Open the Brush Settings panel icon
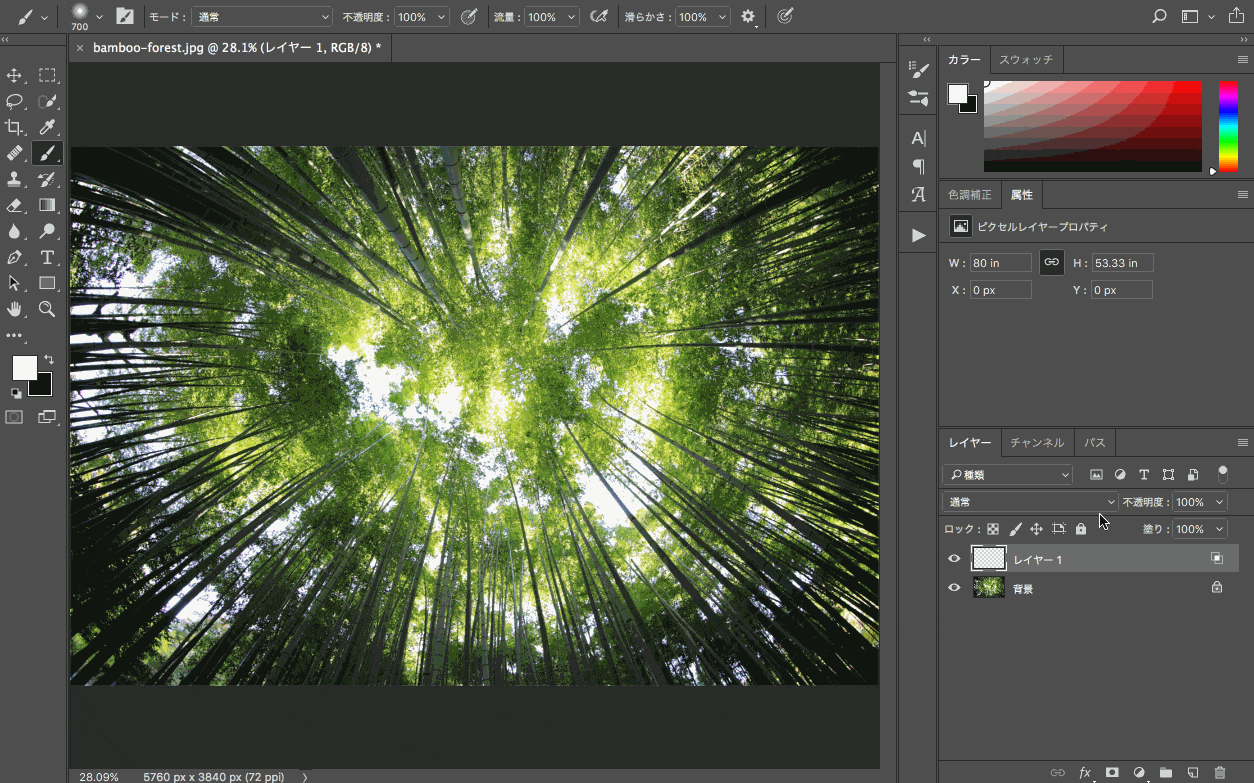This screenshot has height=783, width=1254. pyautogui.click(x=918, y=69)
